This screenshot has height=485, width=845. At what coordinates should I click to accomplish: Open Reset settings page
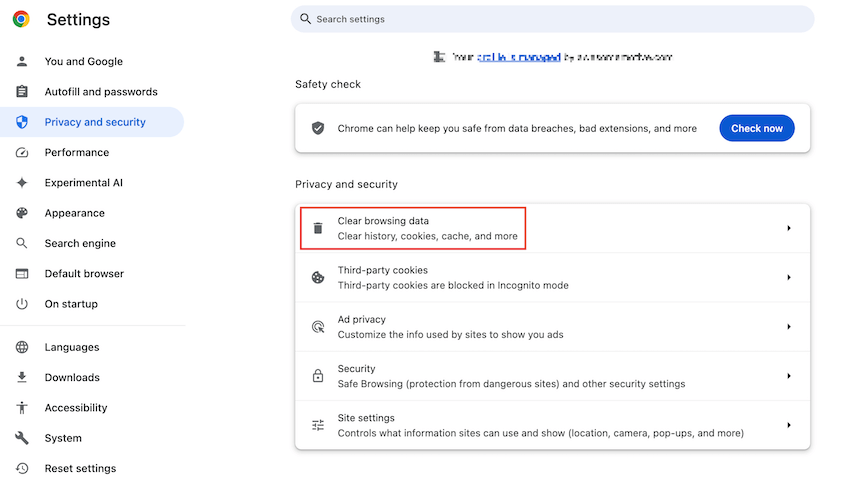[x=92, y=468]
